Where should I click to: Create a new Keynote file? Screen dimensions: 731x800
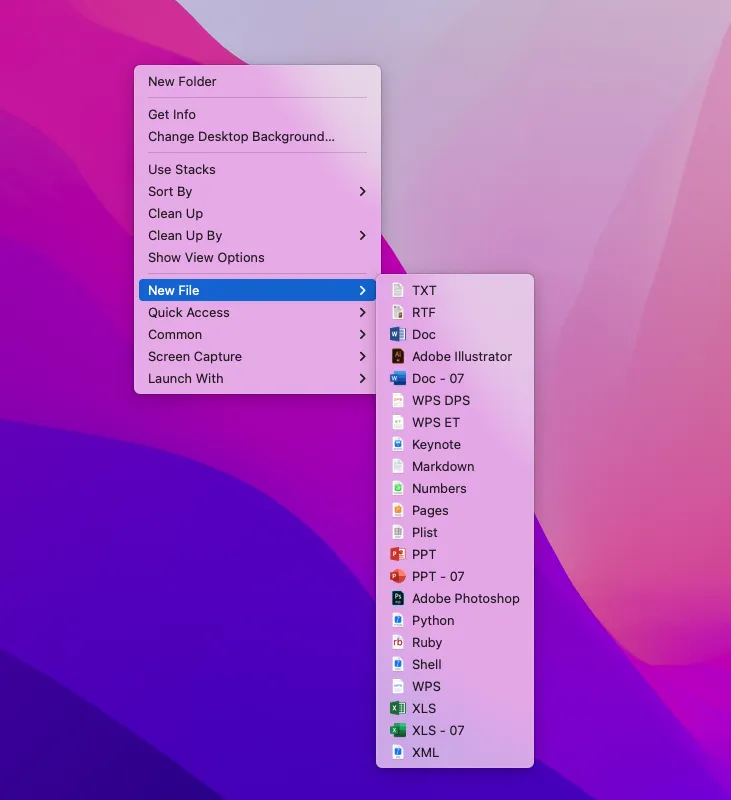tap(455, 444)
